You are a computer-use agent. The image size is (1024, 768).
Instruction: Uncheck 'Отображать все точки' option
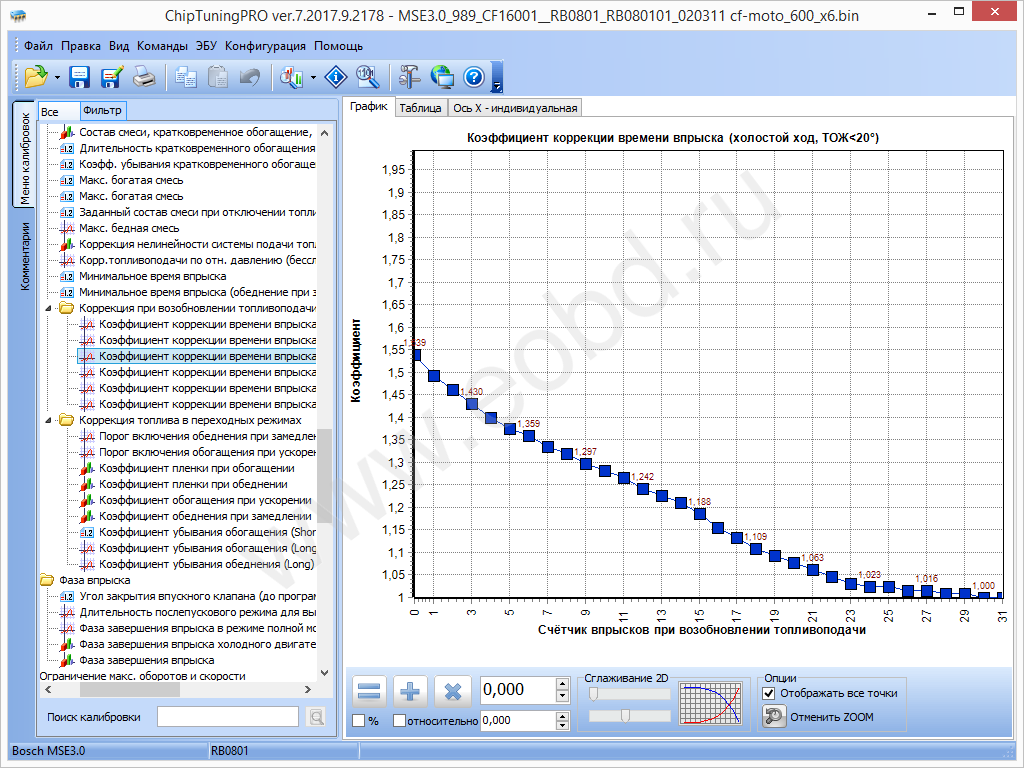click(x=768, y=693)
